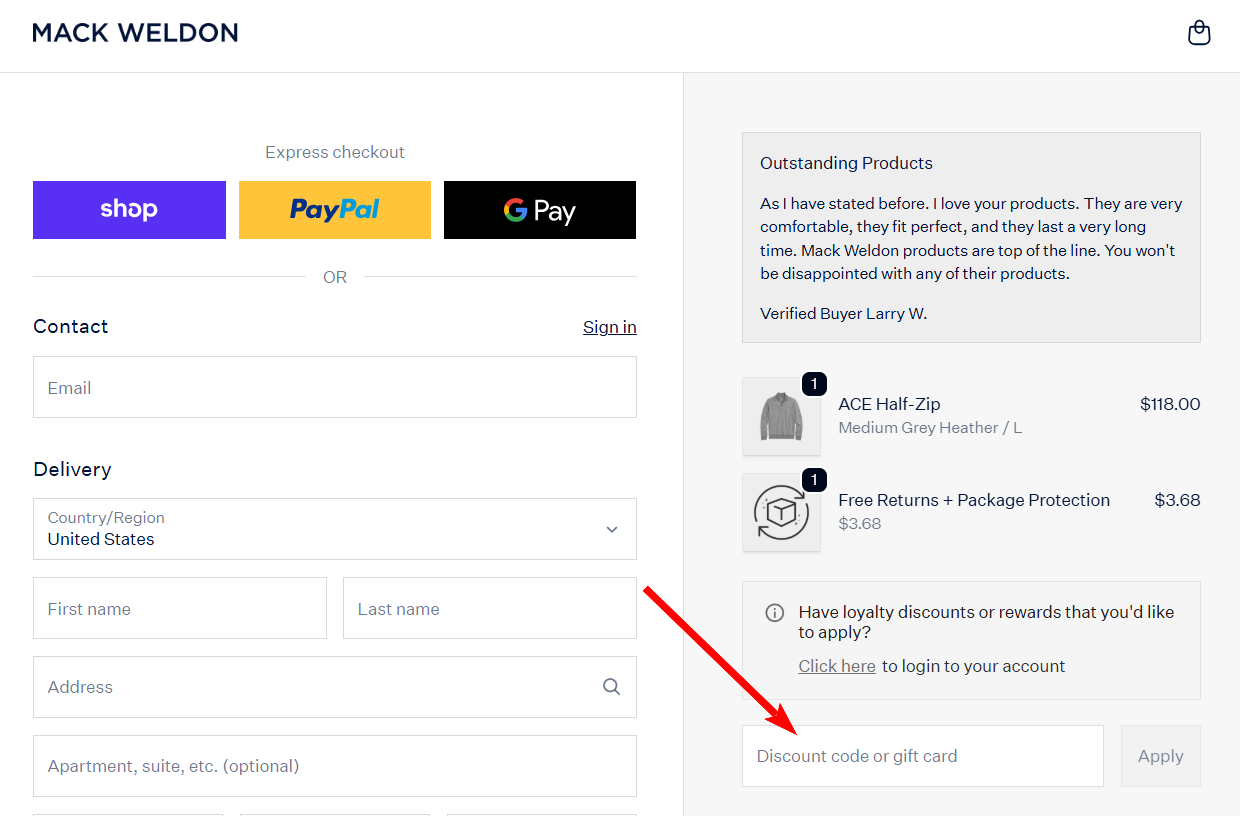Click the quantity badge on Free Returns item
The height and width of the screenshot is (816, 1240).
813,479
